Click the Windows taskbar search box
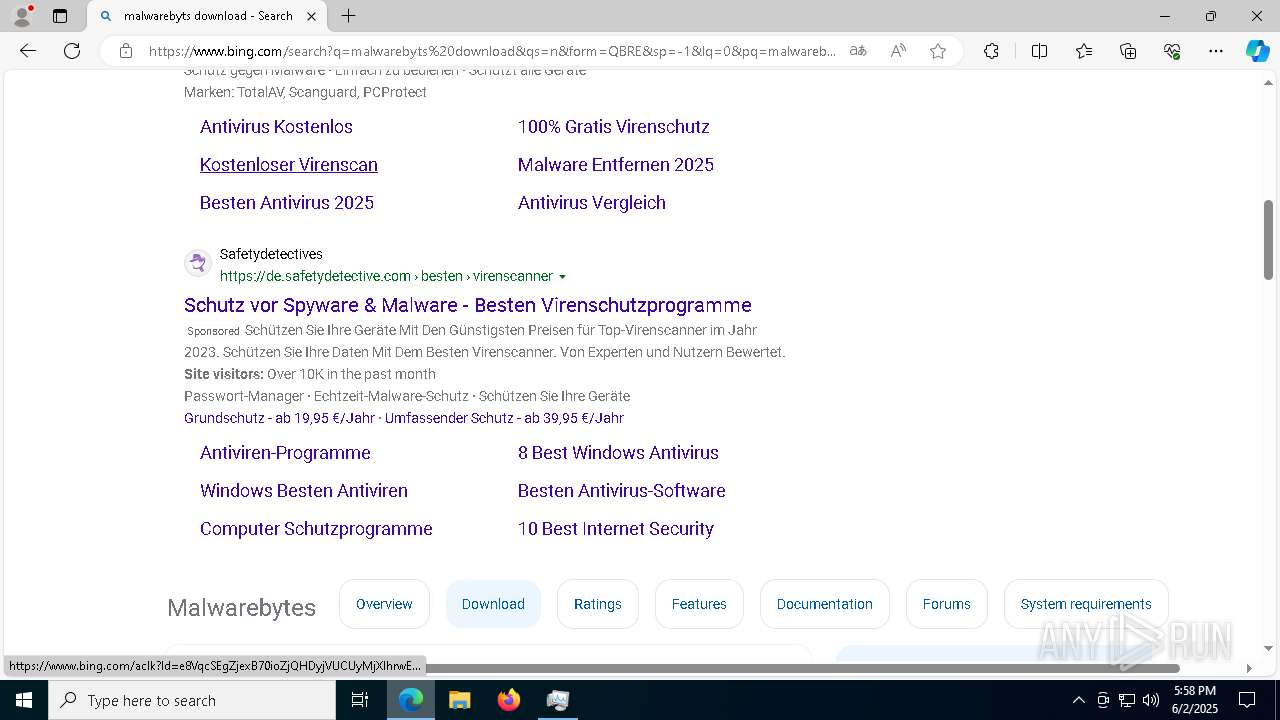The image size is (1280, 720). click(192, 700)
